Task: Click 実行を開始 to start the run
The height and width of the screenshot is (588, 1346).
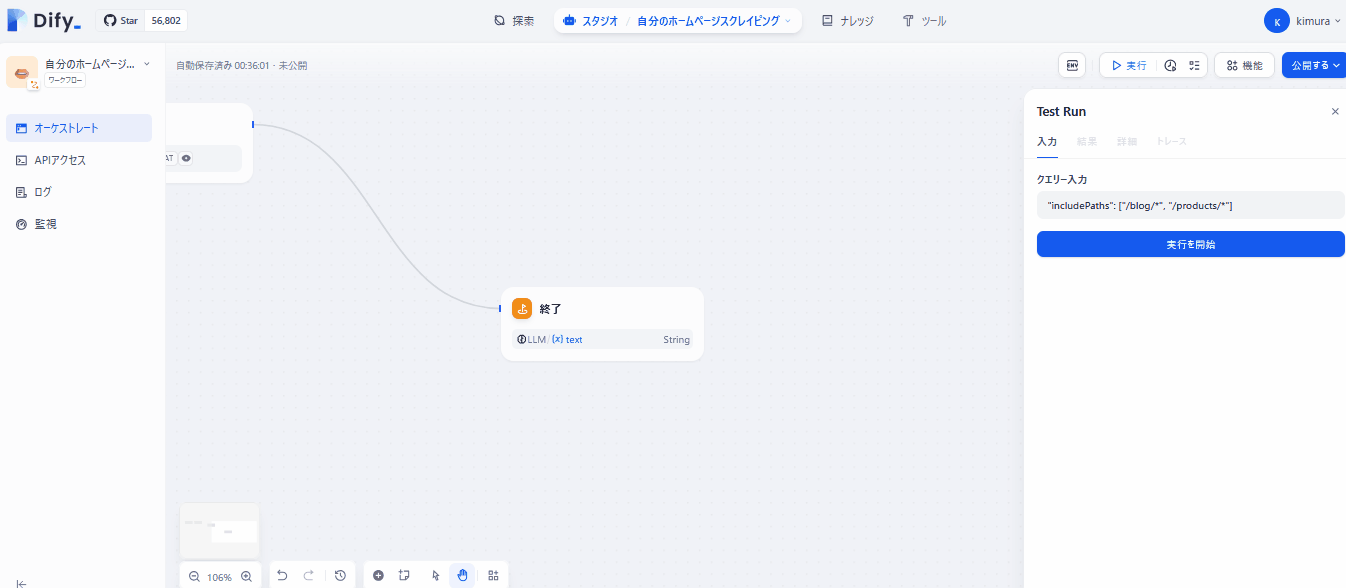Action: [1189, 243]
